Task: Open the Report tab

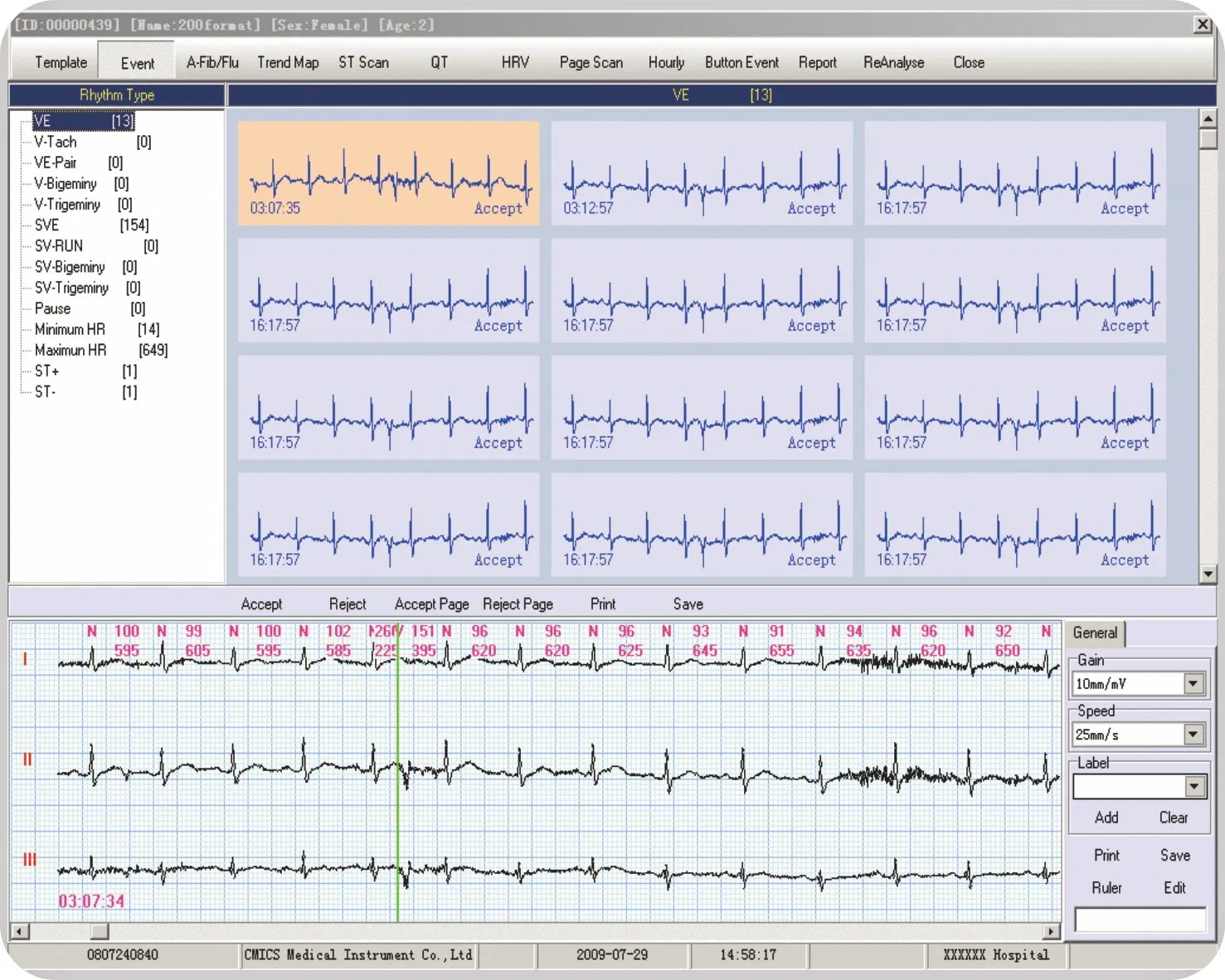Action: 817,62
